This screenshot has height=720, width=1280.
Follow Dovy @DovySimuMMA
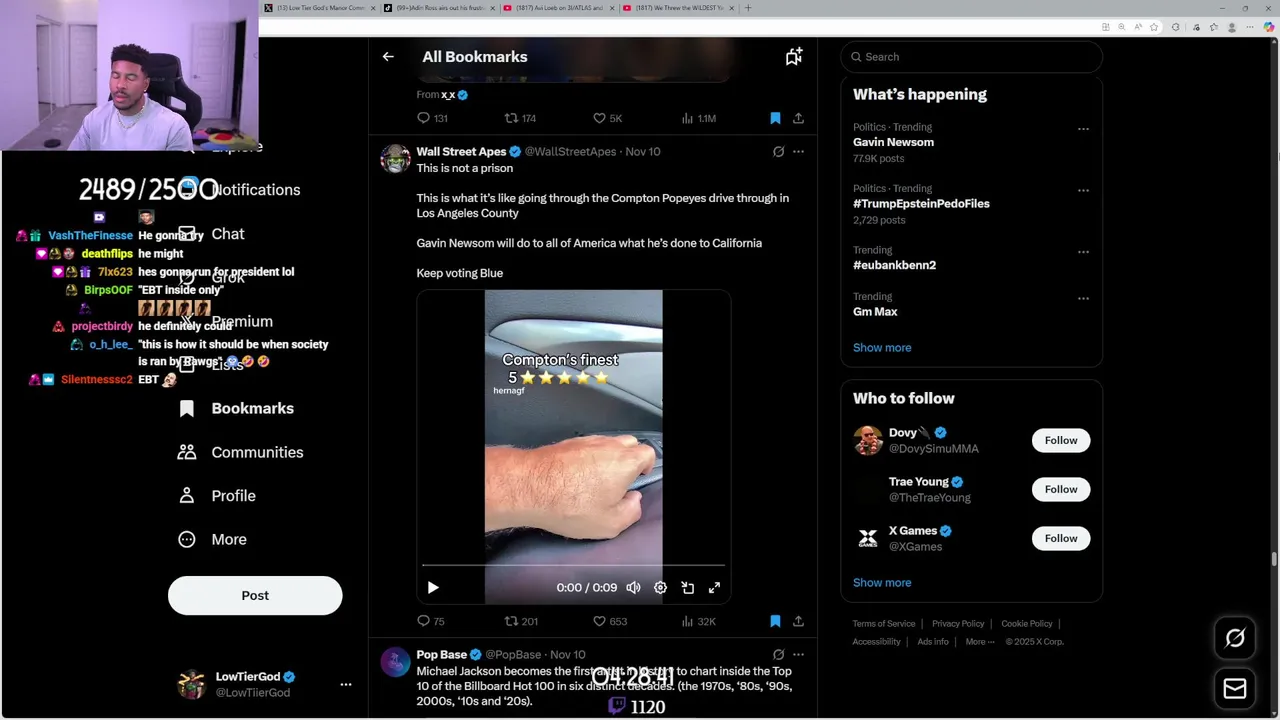(x=1061, y=440)
